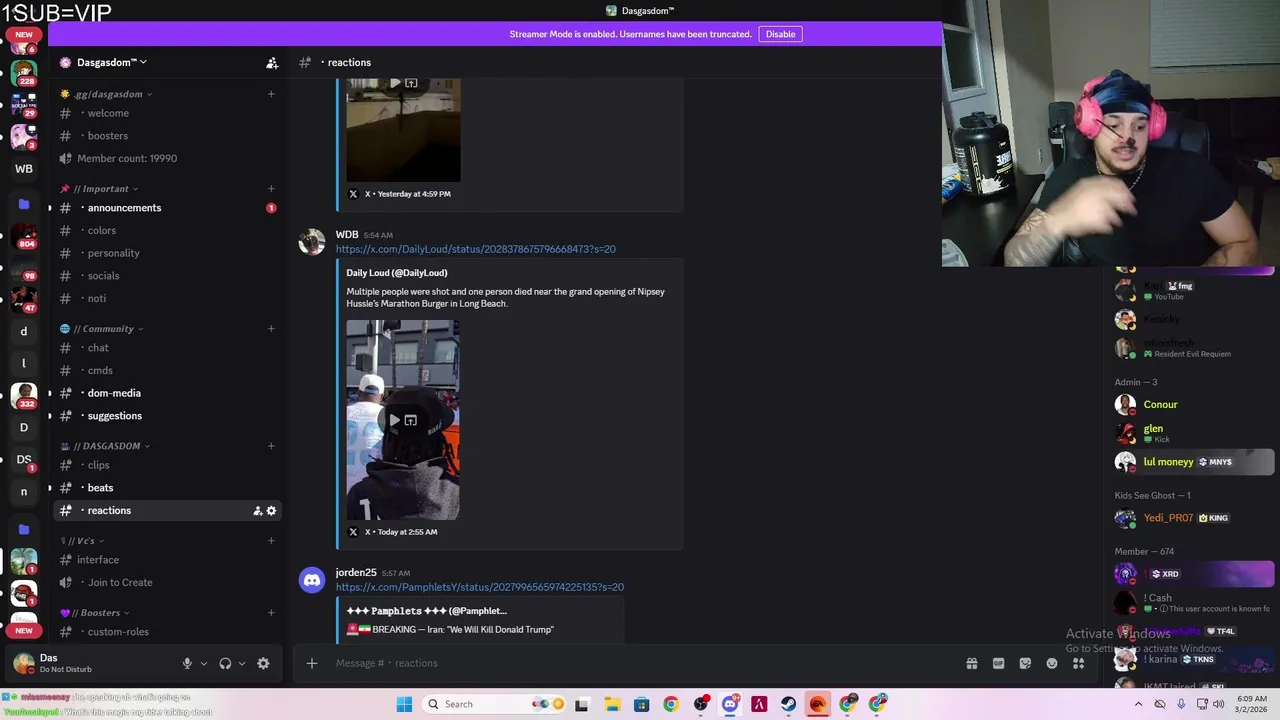This screenshot has height=720, width=1280.
Task: Open the apps launcher icon in message bar
Action: point(1078,663)
